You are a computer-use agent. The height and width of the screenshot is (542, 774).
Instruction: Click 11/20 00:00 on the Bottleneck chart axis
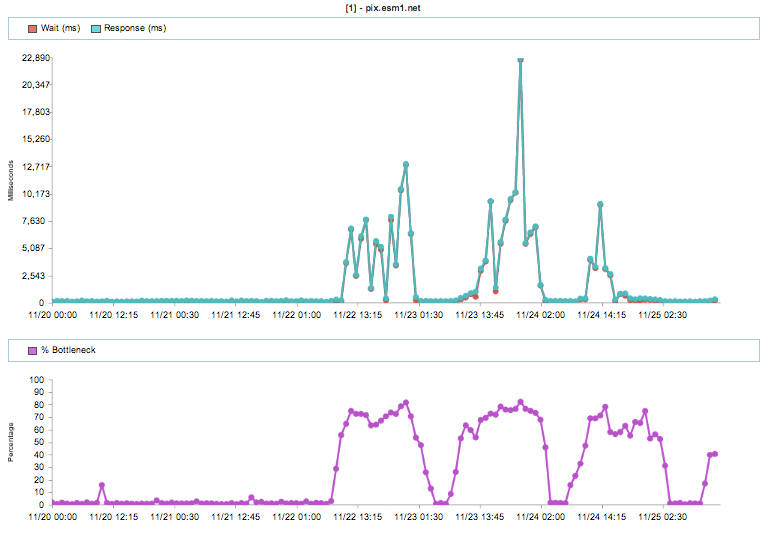[x=53, y=517]
